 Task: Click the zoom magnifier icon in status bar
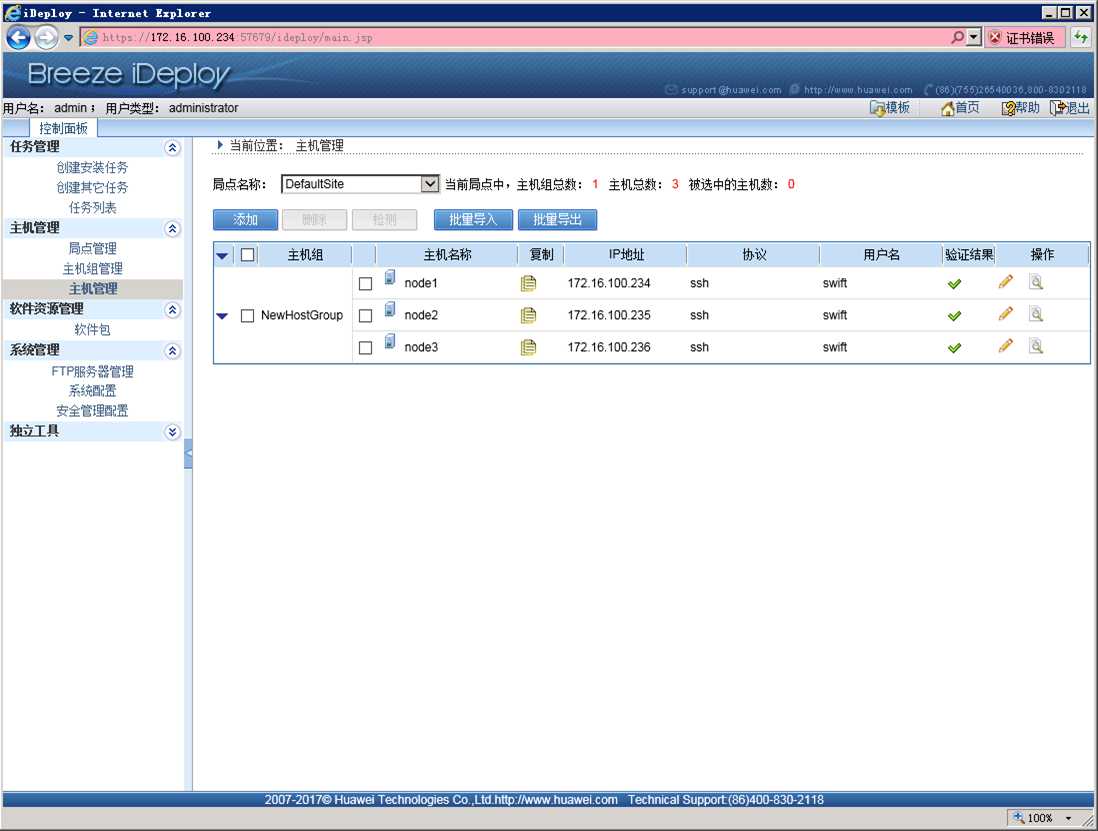1019,818
